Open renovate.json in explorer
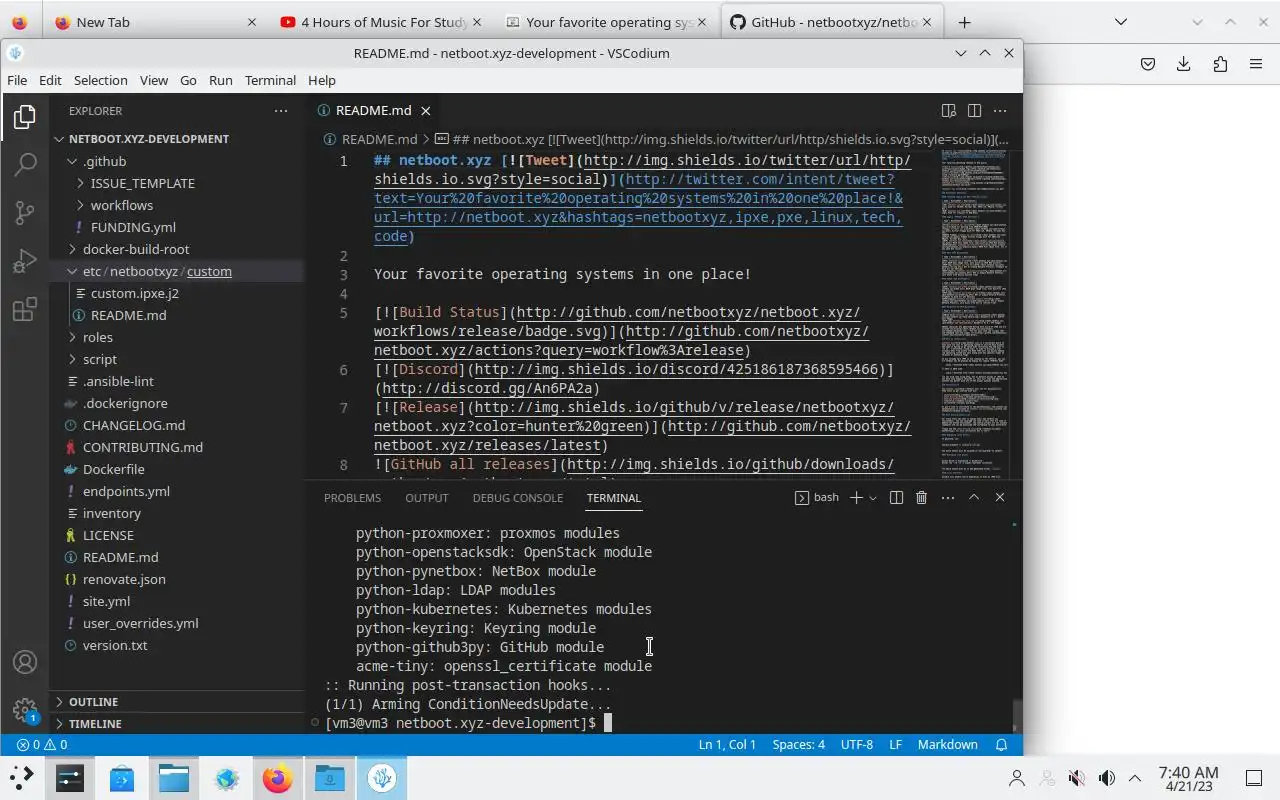Screen dimensions: 1280x800 pos(177,579)
